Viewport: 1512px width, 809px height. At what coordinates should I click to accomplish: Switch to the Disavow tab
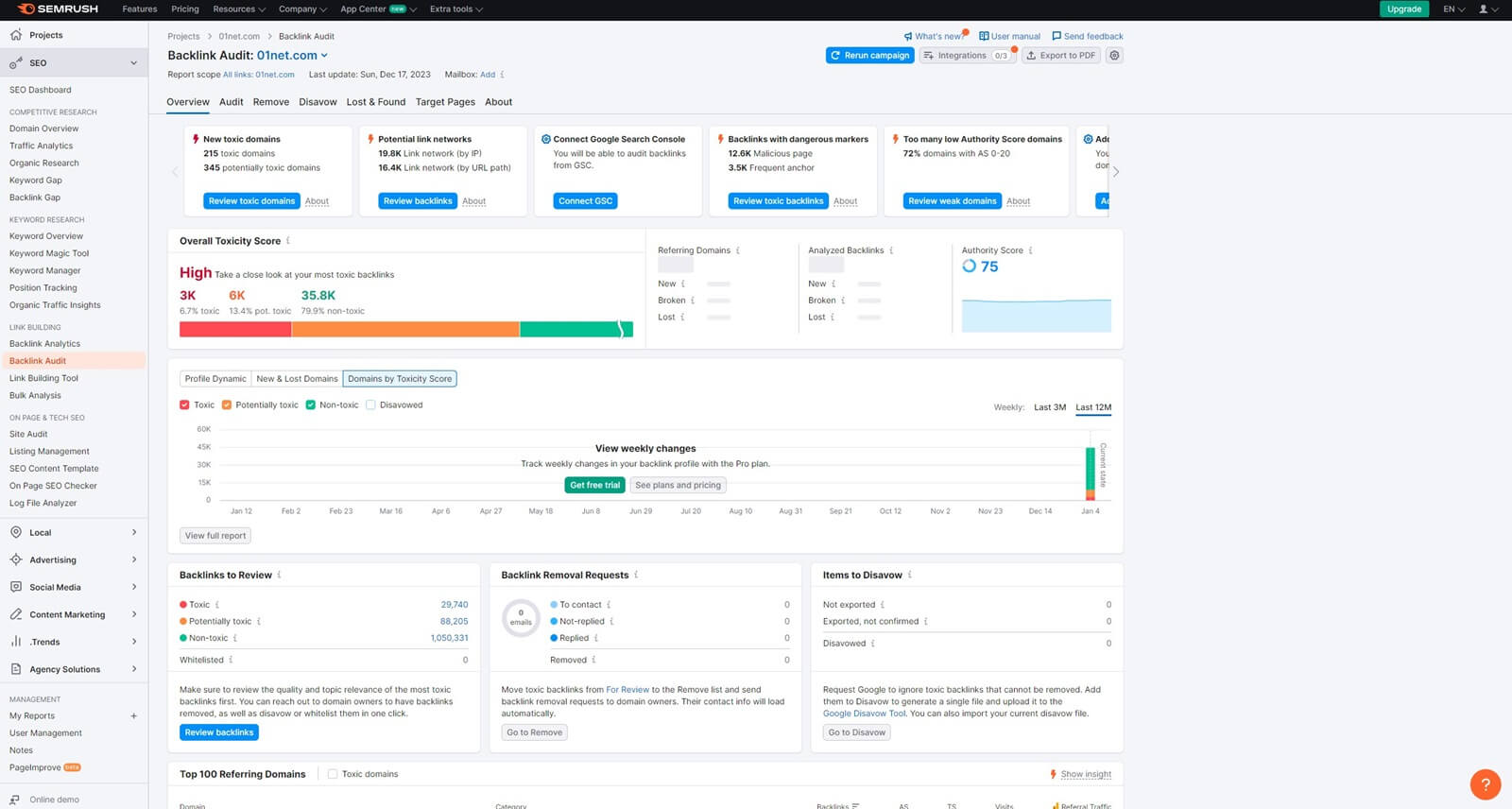tap(318, 102)
